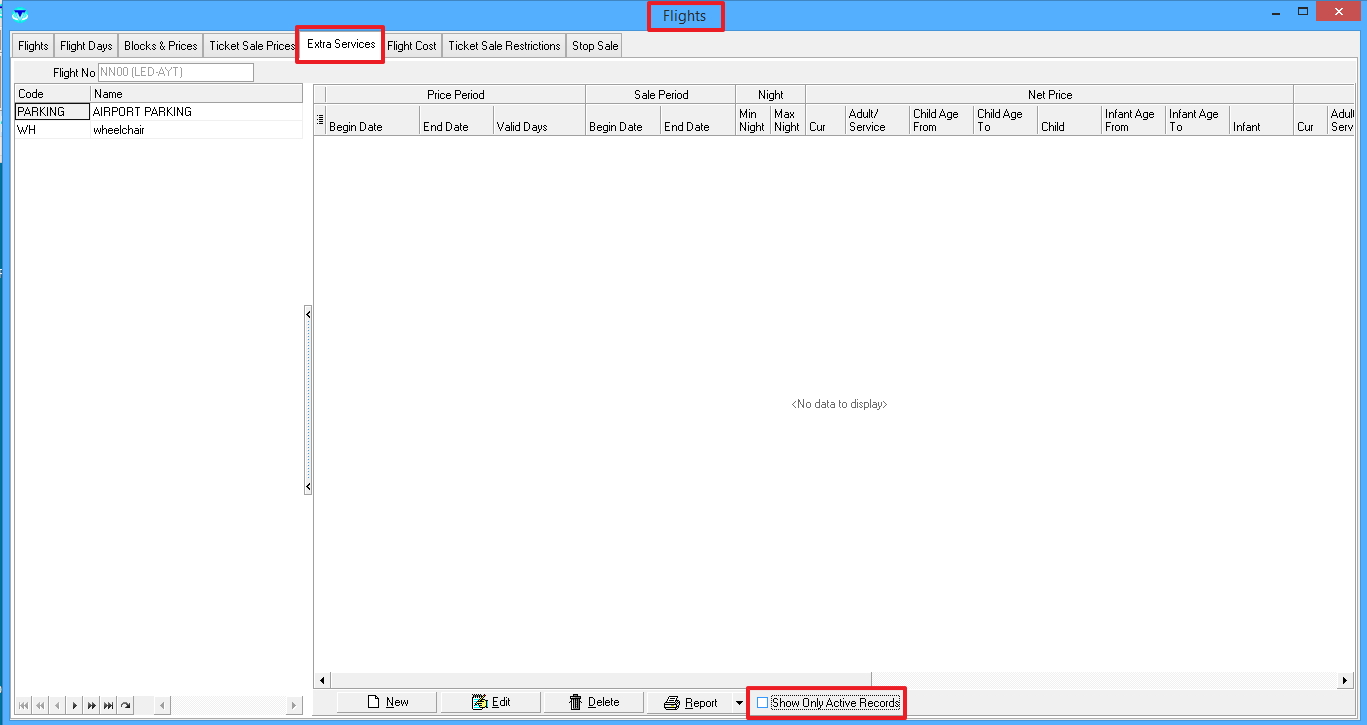Click the application logo in title bar
1367x725 pixels.
pos(19,14)
